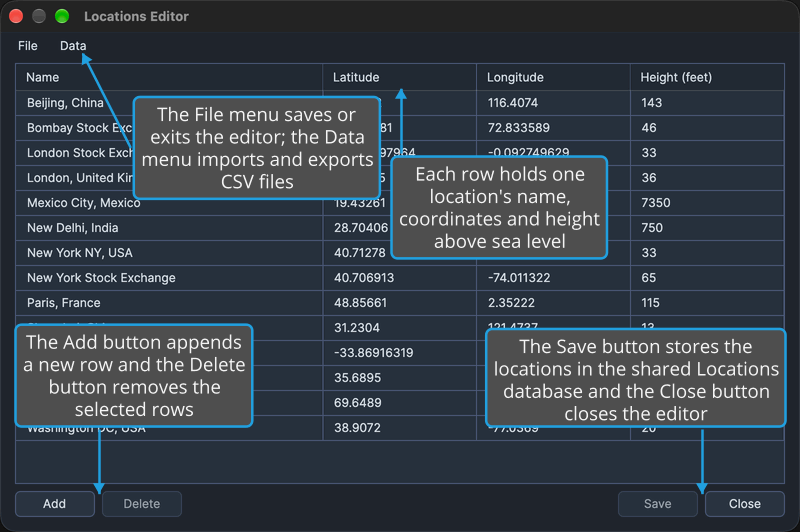Select the Mexico City, Mexico name cell
Viewport: 800px width, 532px height.
169,203
